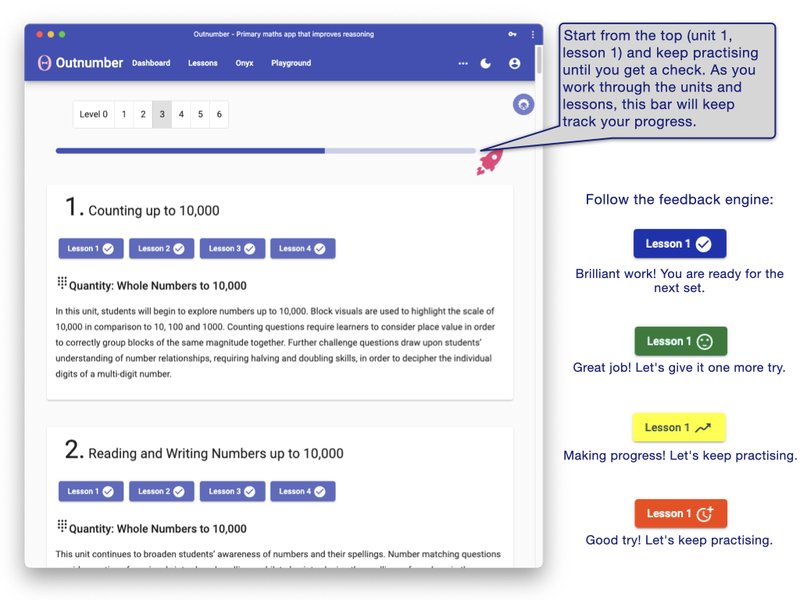The height and width of the screenshot is (600, 800).
Task: Select Level 3 in the level selector
Action: click(162, 114)
